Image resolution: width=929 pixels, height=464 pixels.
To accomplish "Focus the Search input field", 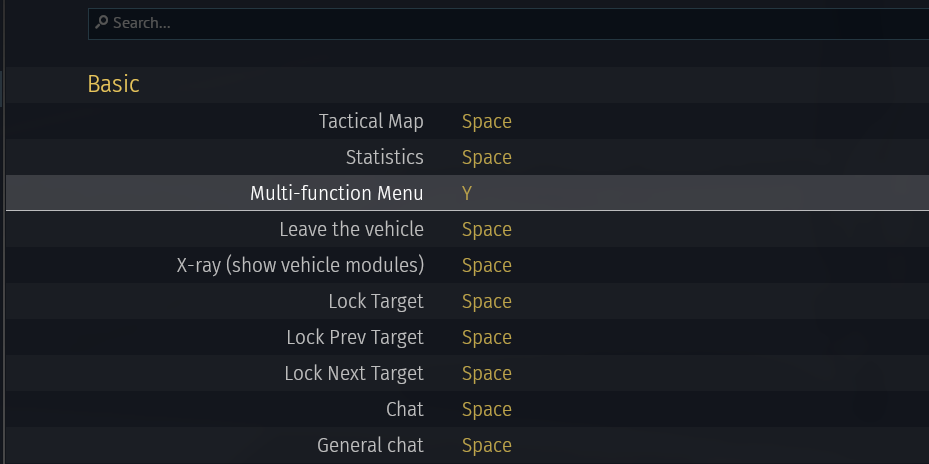I will pyautogui.click(x=508, y=24).
